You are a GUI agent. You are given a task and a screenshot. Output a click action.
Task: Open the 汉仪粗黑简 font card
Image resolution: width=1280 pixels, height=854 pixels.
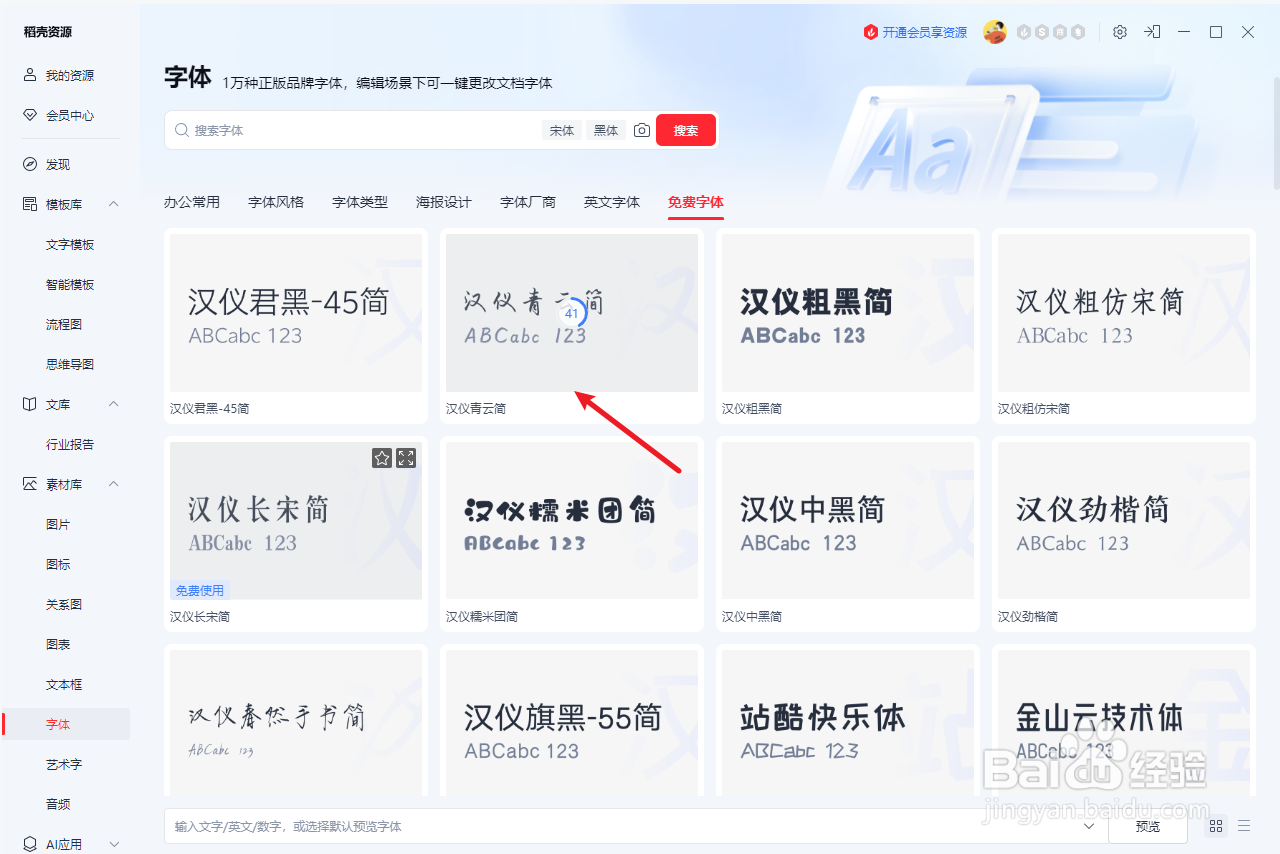pos(848,326)
